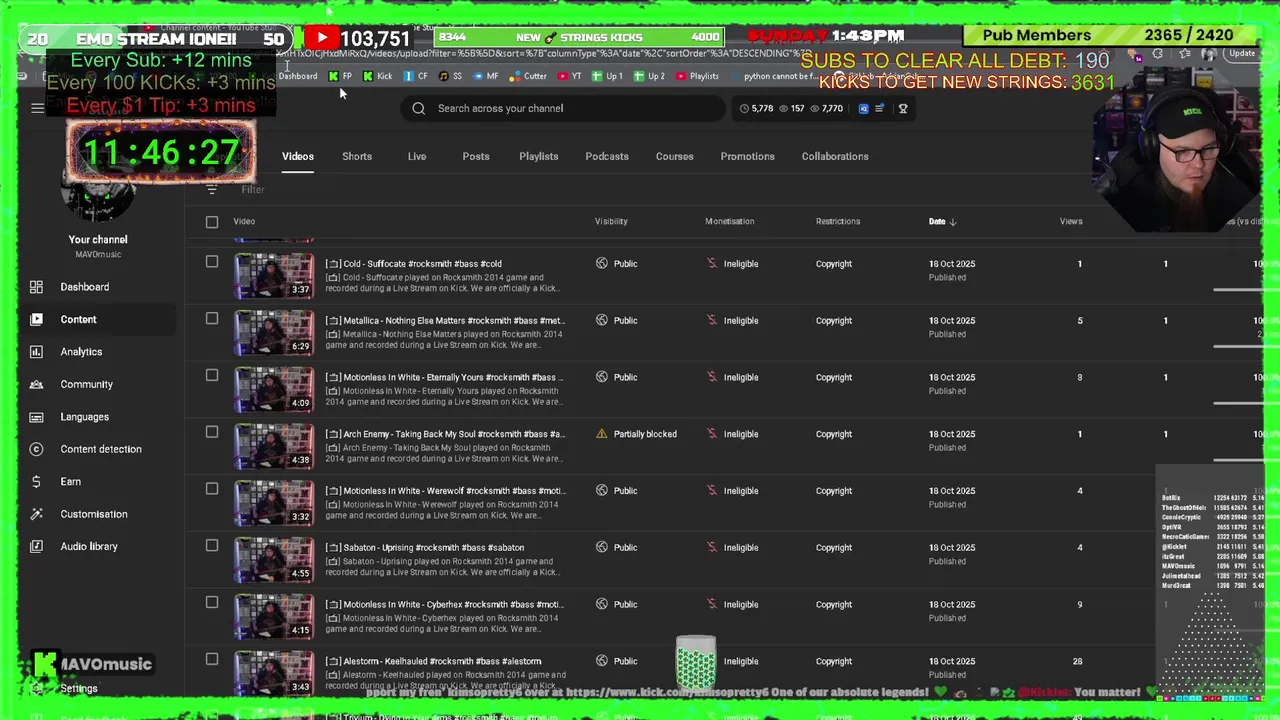
Task: Select the Metallica - Nothing Else Matters checkbox
Action: 212,319
